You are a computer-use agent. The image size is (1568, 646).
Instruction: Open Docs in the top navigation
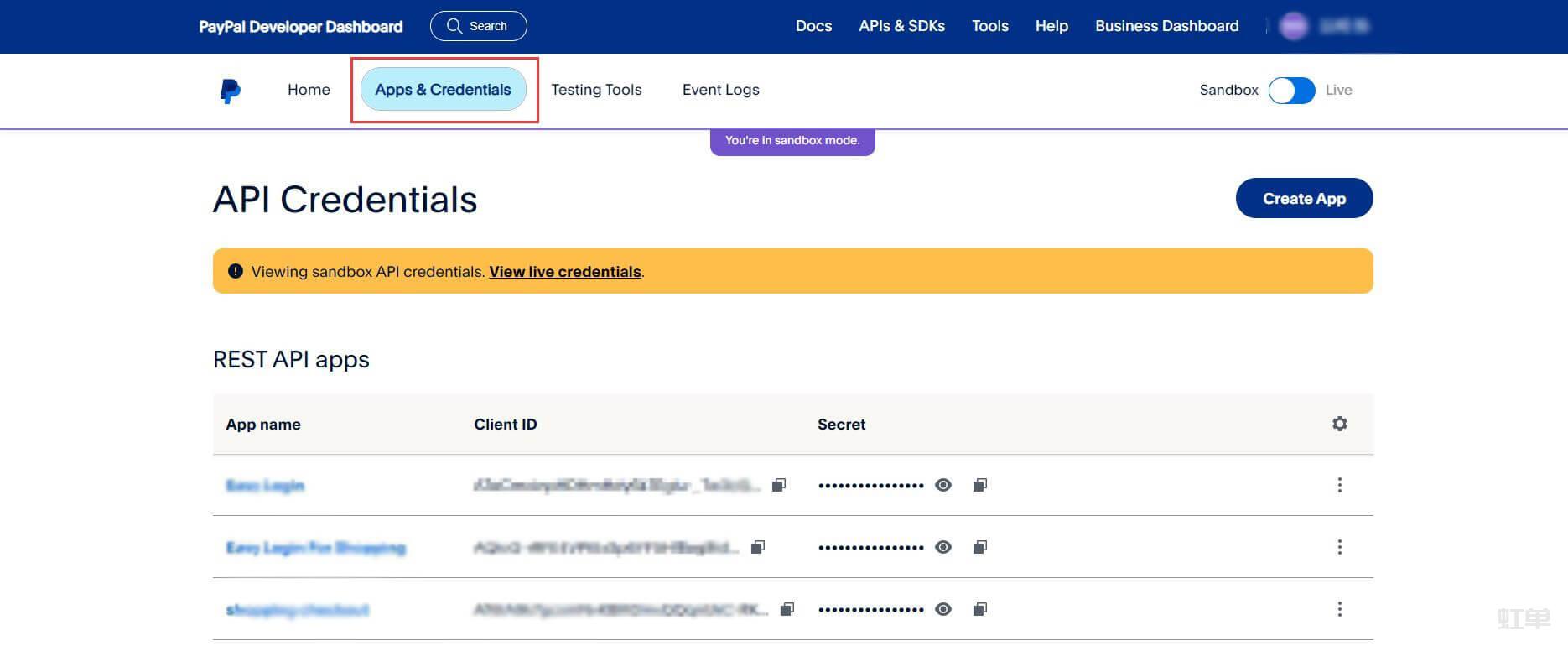coord(813,26)
